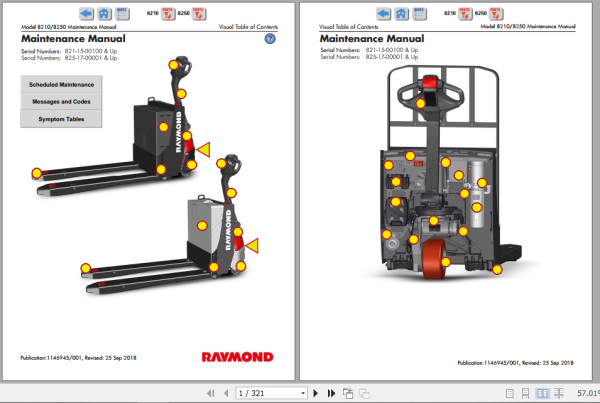This screenshot has width=600, height=403.
Task: Click hotspot on upper truck black battery box
Action: (x=164, y=127)
